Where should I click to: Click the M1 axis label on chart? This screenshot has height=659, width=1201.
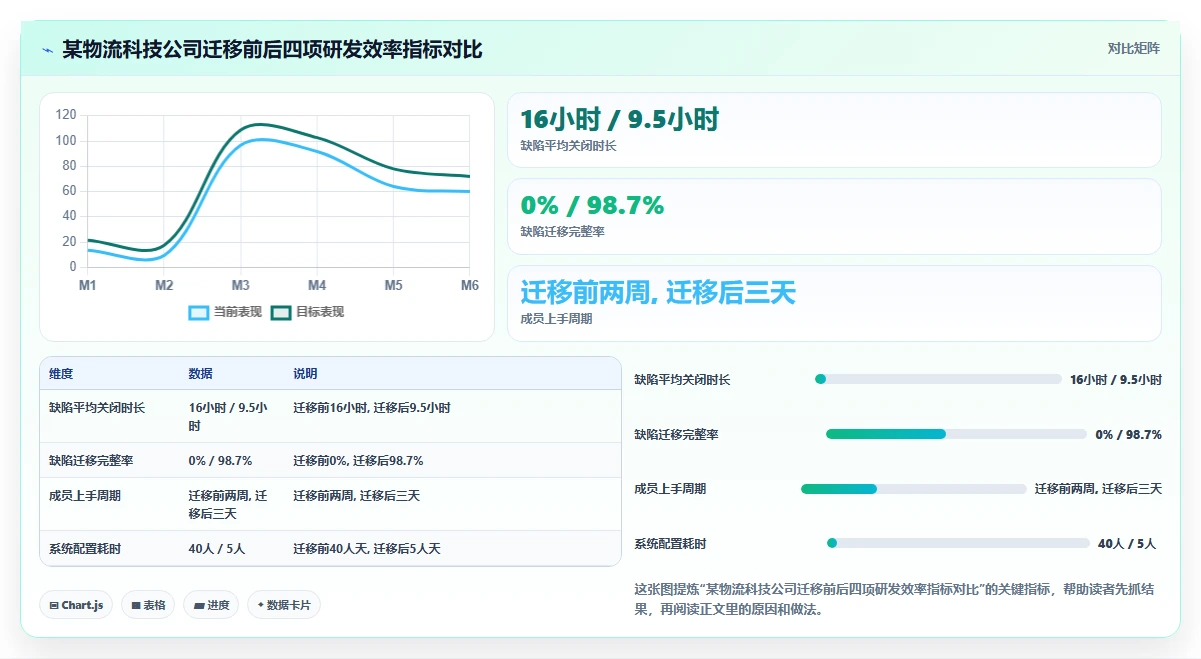88,286
